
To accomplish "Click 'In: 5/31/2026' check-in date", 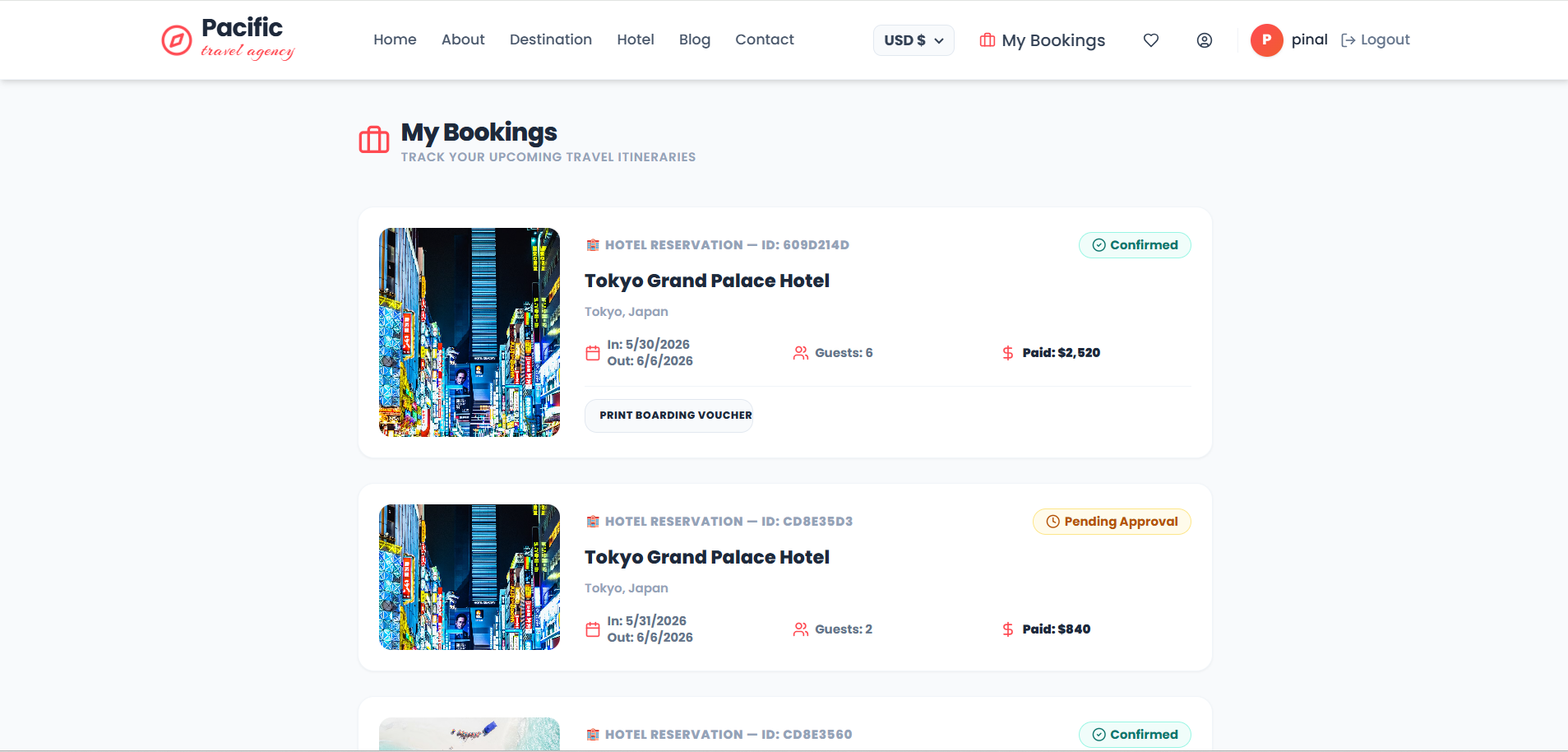I will pos(647,621).
